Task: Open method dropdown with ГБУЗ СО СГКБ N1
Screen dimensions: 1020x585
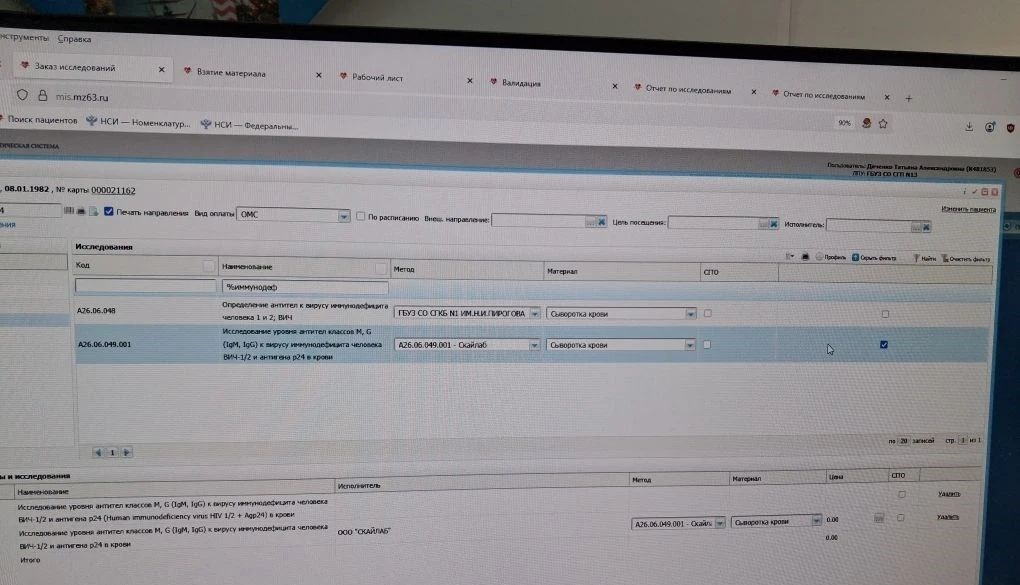Action: click(x=535, y=313)
